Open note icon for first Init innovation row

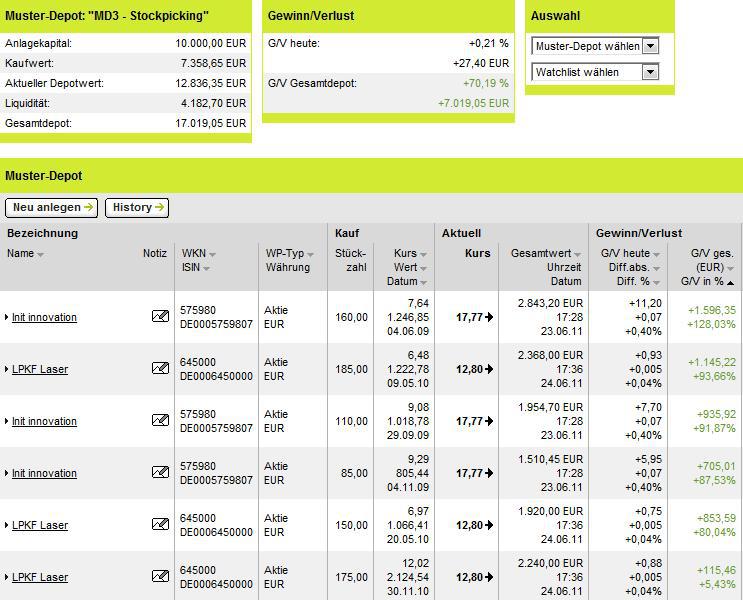[x=160, y=316]
